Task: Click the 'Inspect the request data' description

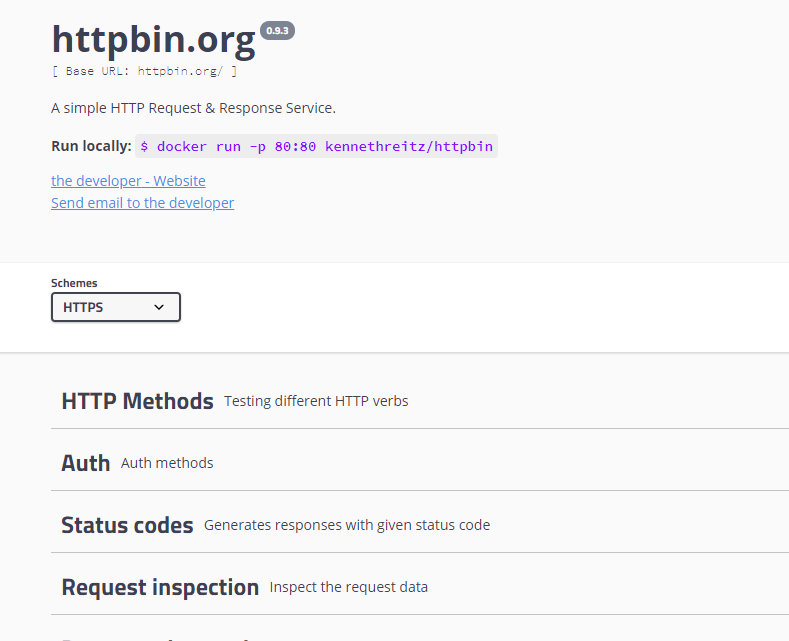Action: (x=348, y=587)
